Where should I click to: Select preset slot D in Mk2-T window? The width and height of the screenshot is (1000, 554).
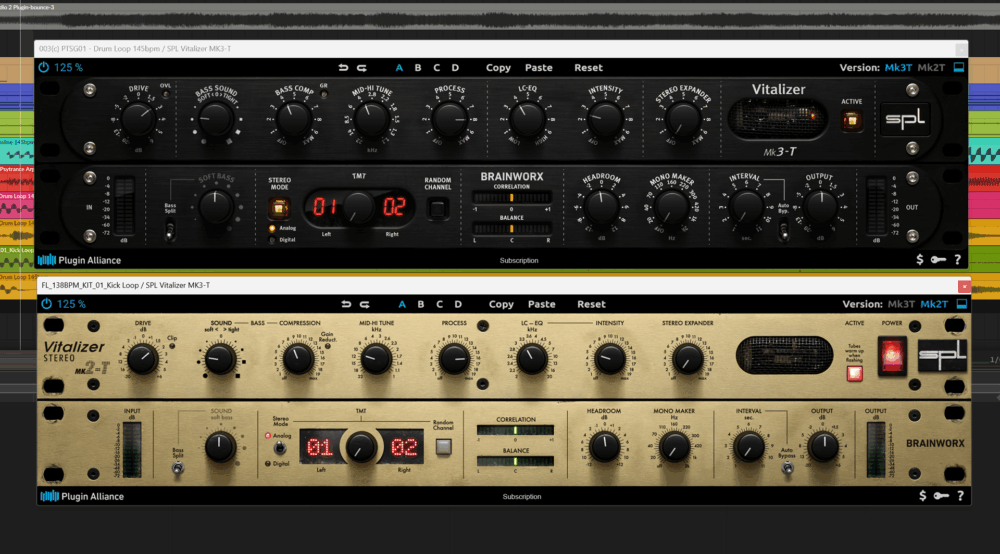tap(458, 304)
